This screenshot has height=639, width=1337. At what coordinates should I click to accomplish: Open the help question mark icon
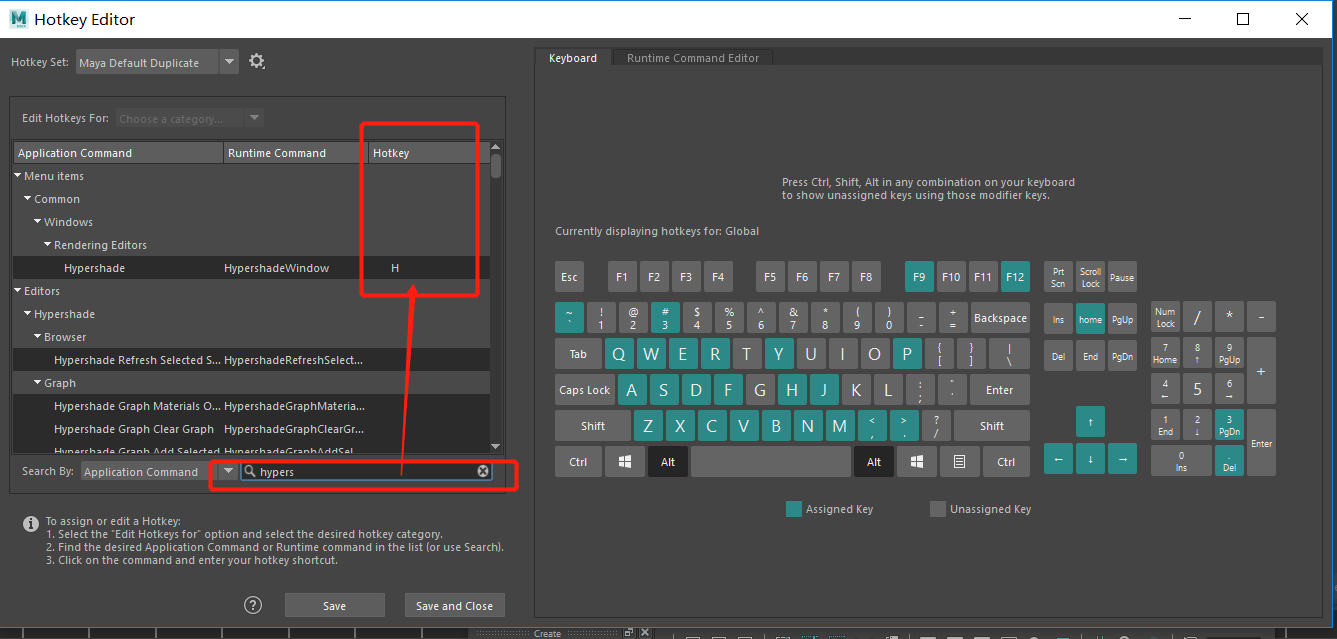(253, 605)
